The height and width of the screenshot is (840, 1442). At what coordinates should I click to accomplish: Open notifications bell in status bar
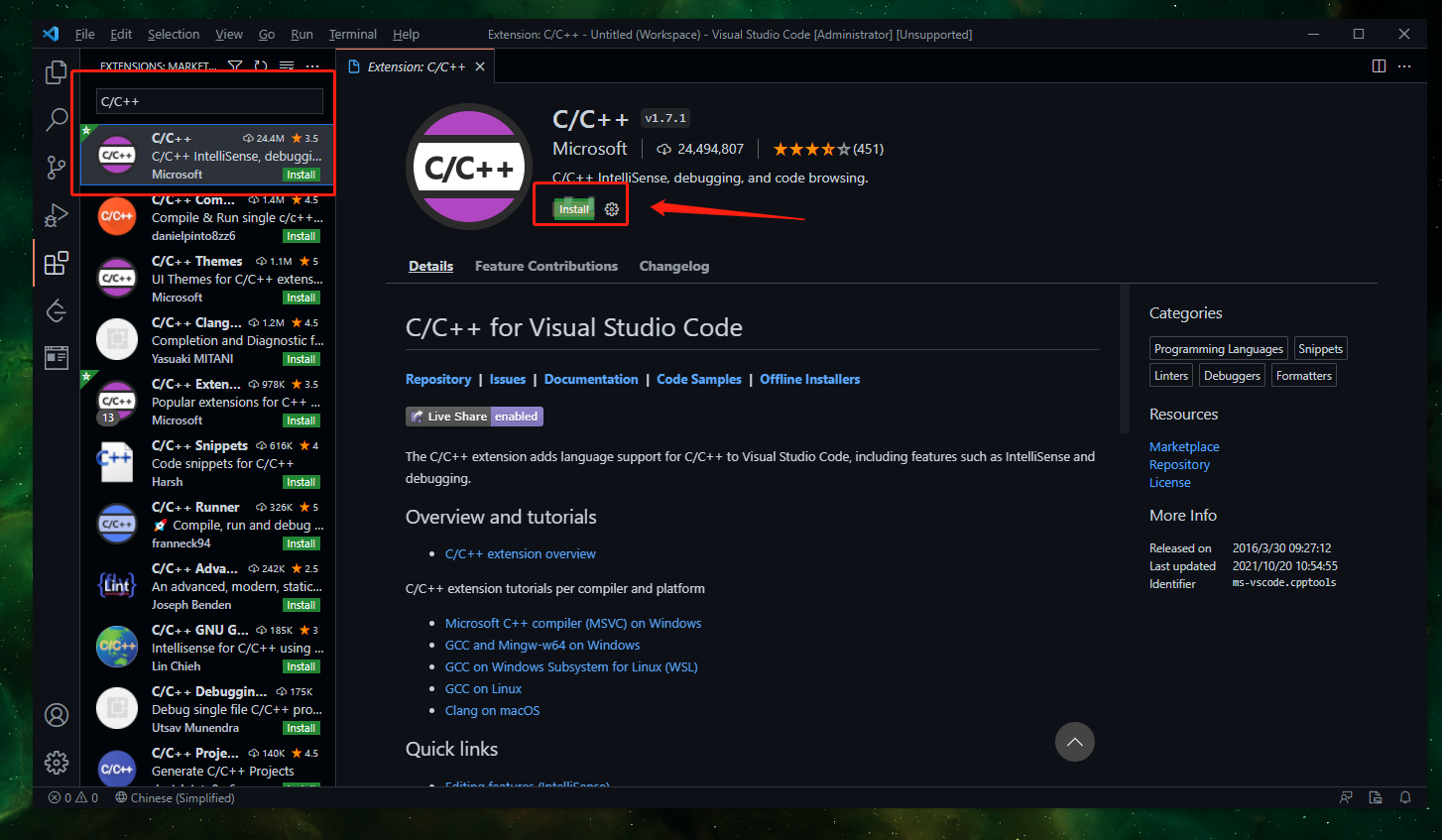pyautogui.click(x=1405, y=797)
